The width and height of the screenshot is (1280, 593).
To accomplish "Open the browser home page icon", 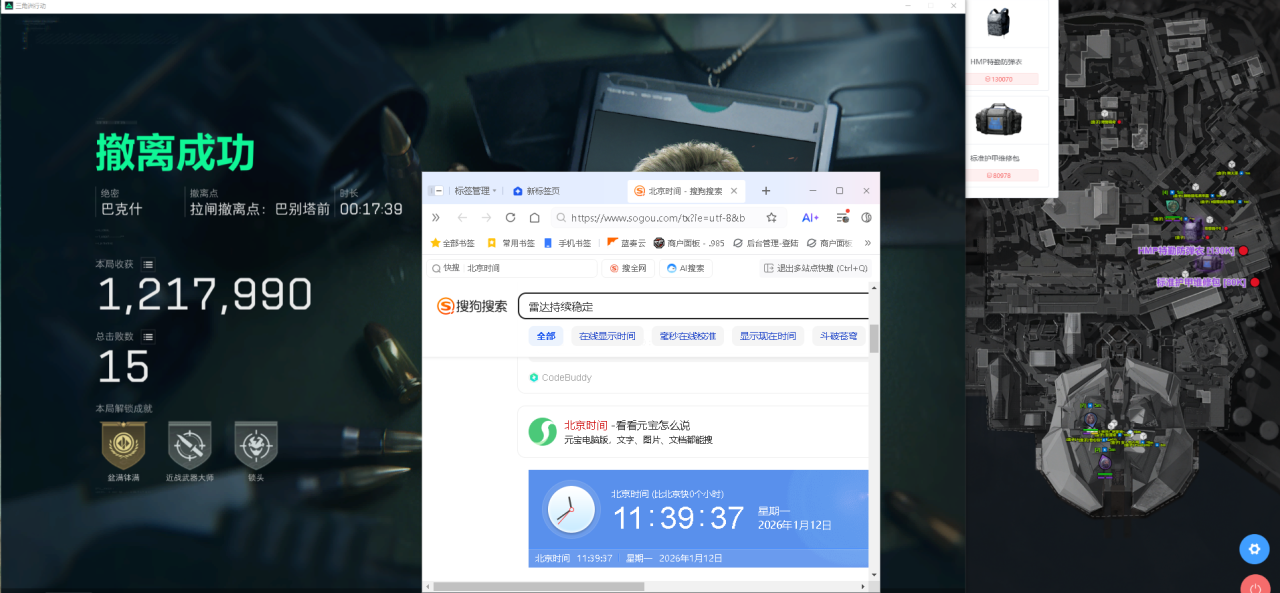I will pyautogui.click(x=533, y=216).
